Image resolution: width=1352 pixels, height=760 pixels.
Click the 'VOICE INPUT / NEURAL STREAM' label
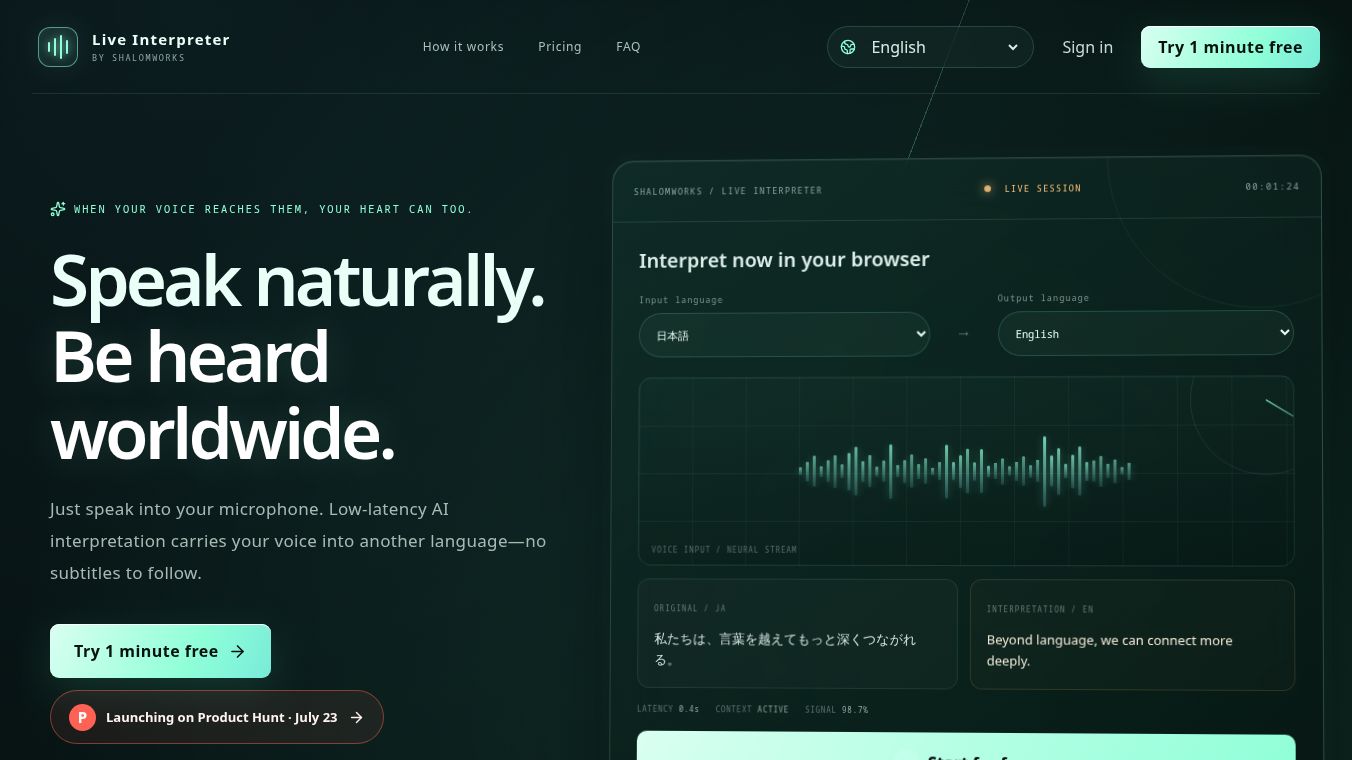(x=724, y=549)
